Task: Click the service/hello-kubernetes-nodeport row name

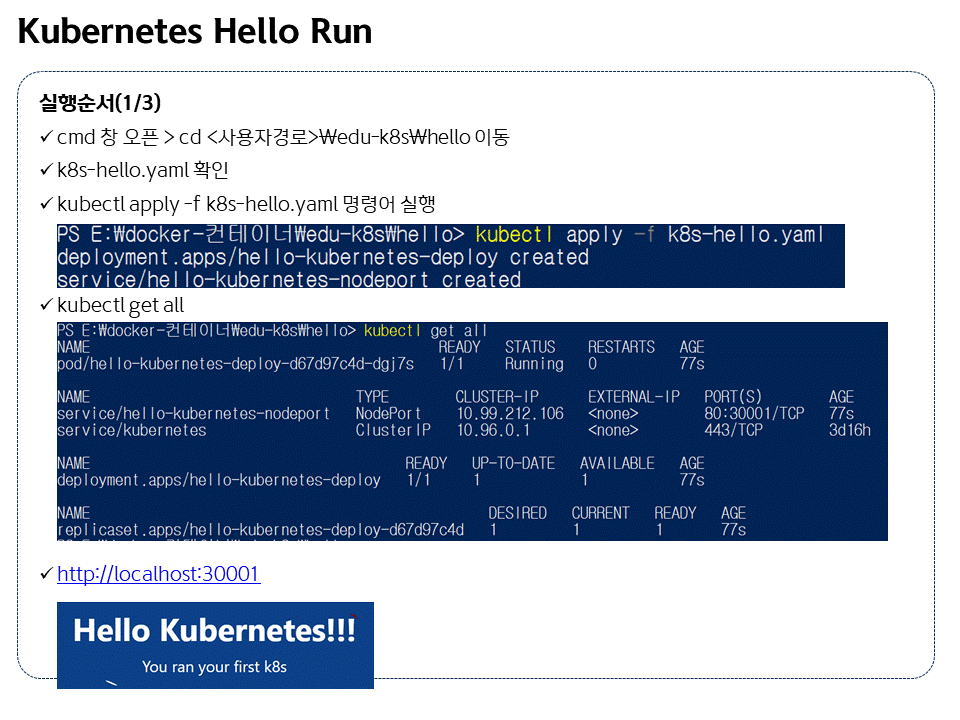Action: click(x=193, y=413)
